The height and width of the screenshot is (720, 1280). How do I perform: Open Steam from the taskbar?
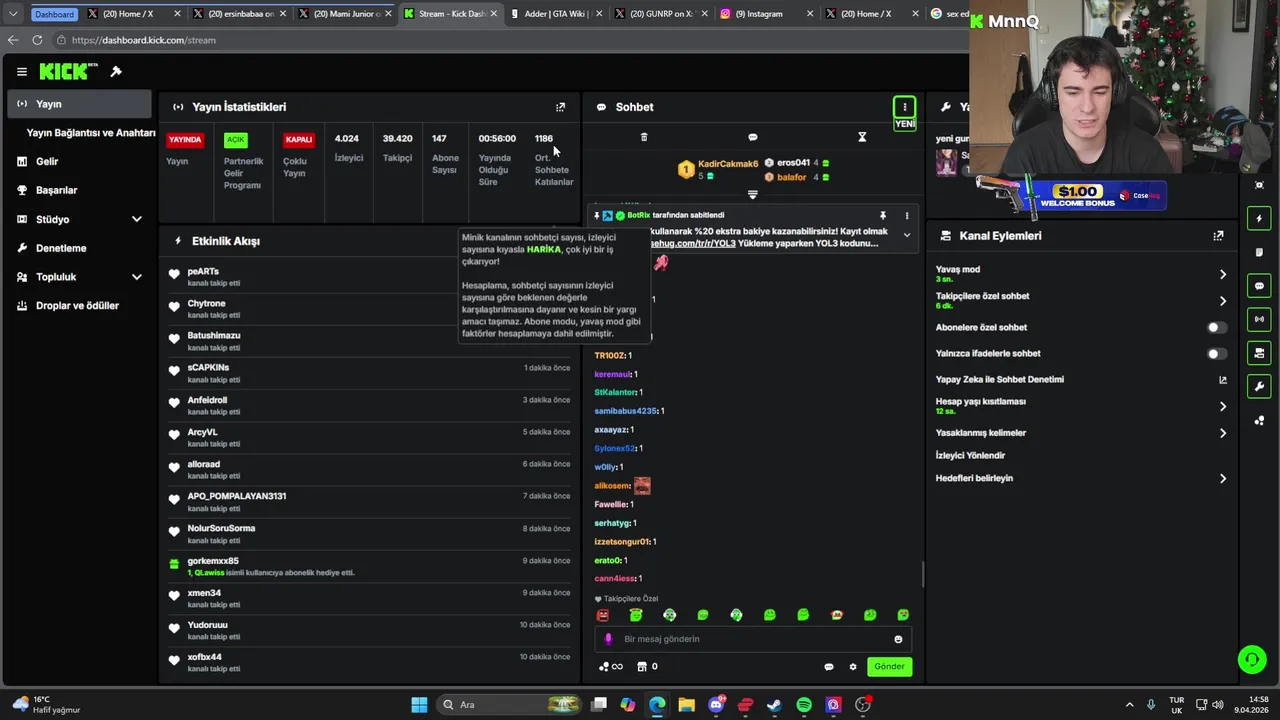point(774,705)
